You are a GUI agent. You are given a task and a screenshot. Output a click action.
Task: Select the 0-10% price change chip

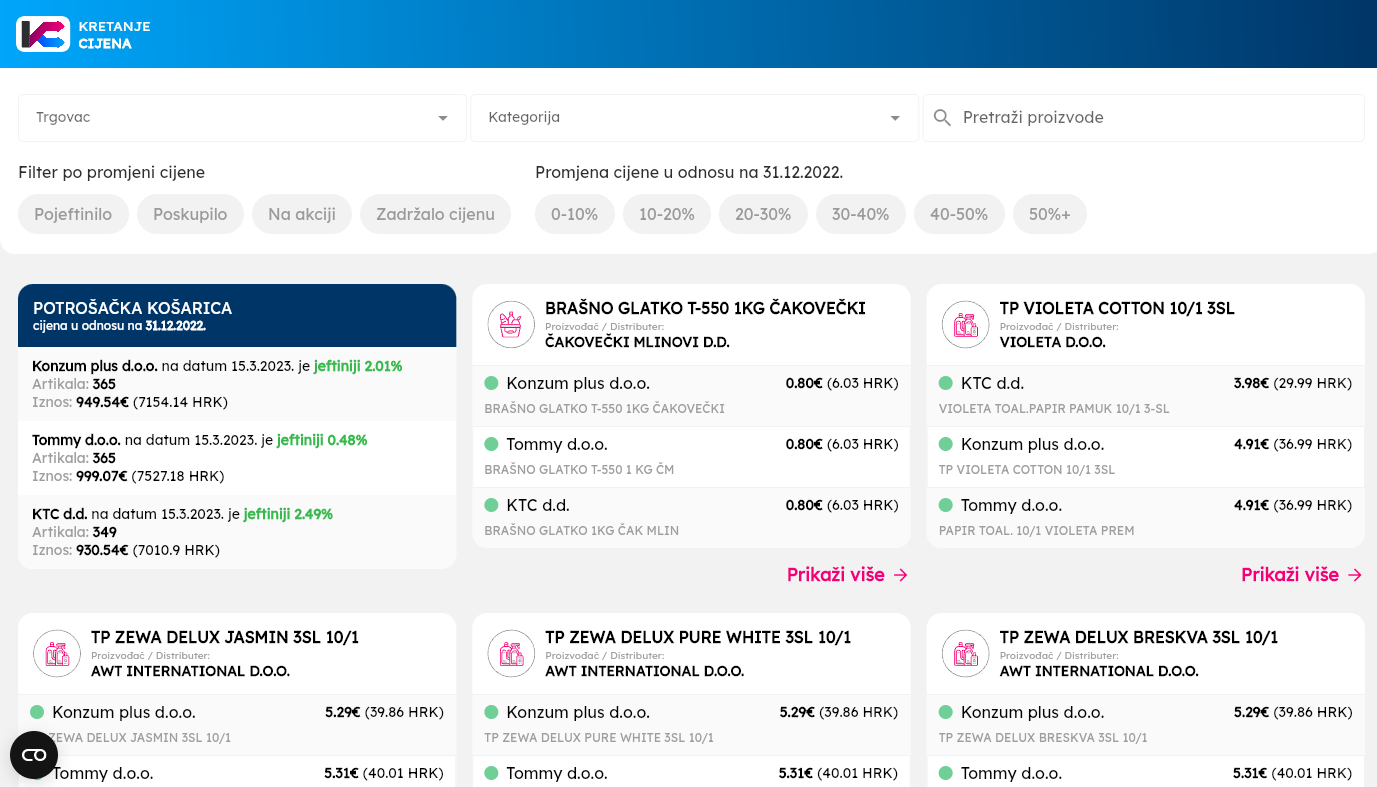click(x=575, y=214)
